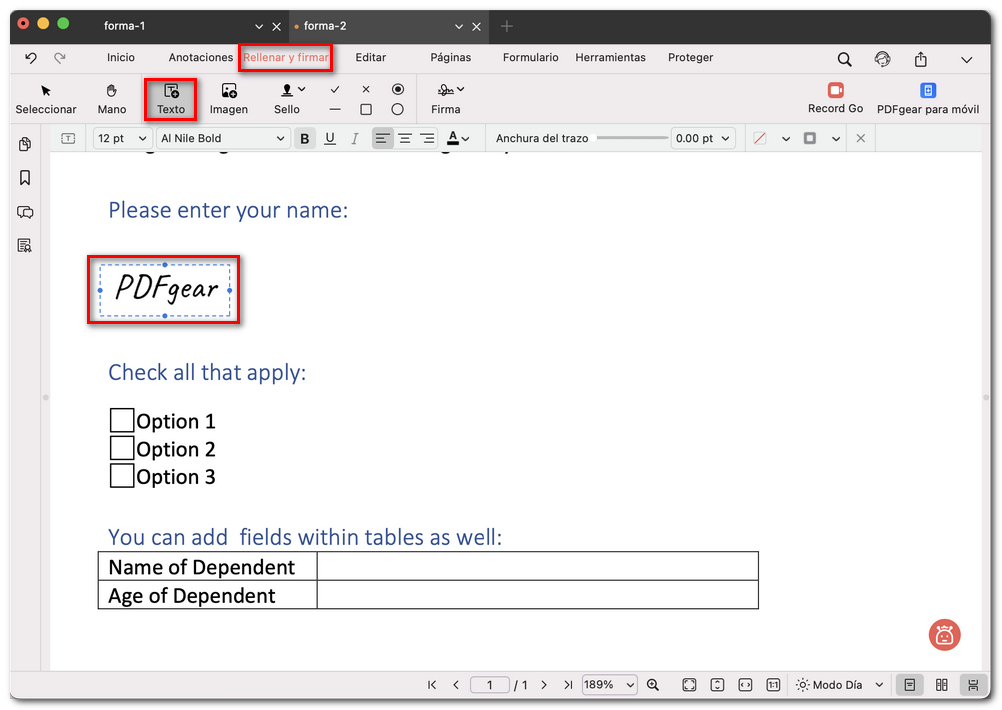Check the Option 1 checkbox
This screenshot has height=710, width=1002.
(122, 420)
